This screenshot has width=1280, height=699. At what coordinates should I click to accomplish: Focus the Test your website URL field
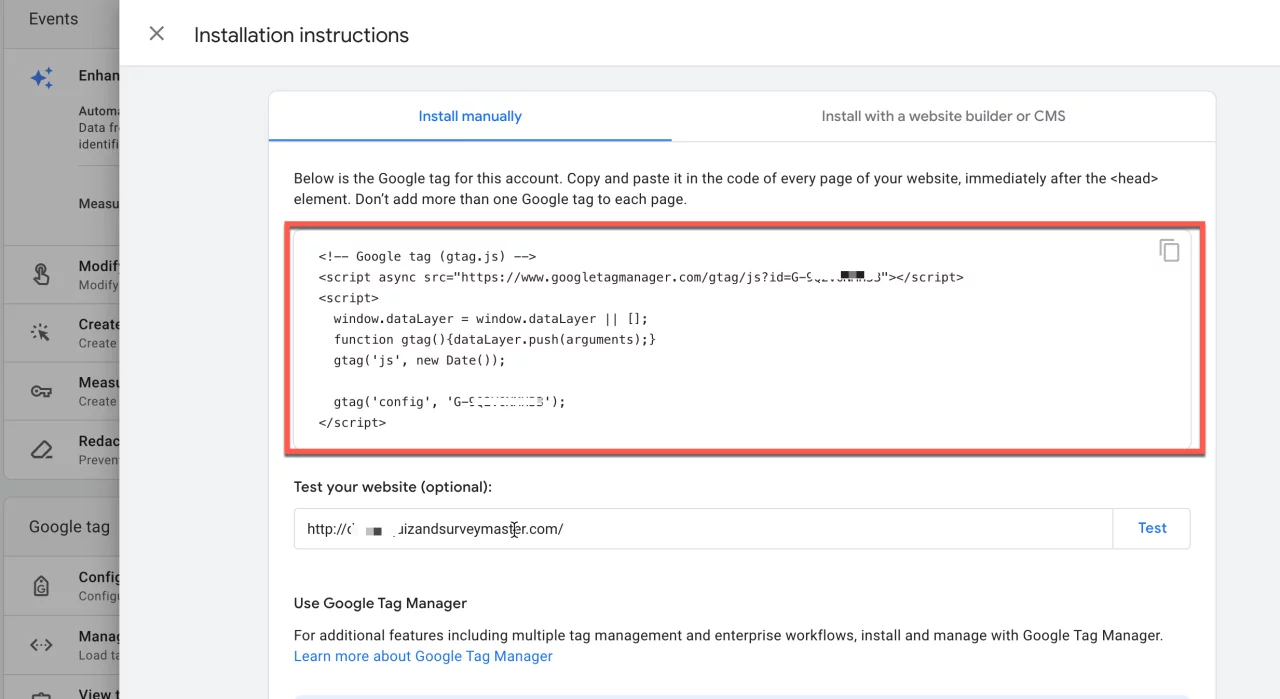point(703,529)
